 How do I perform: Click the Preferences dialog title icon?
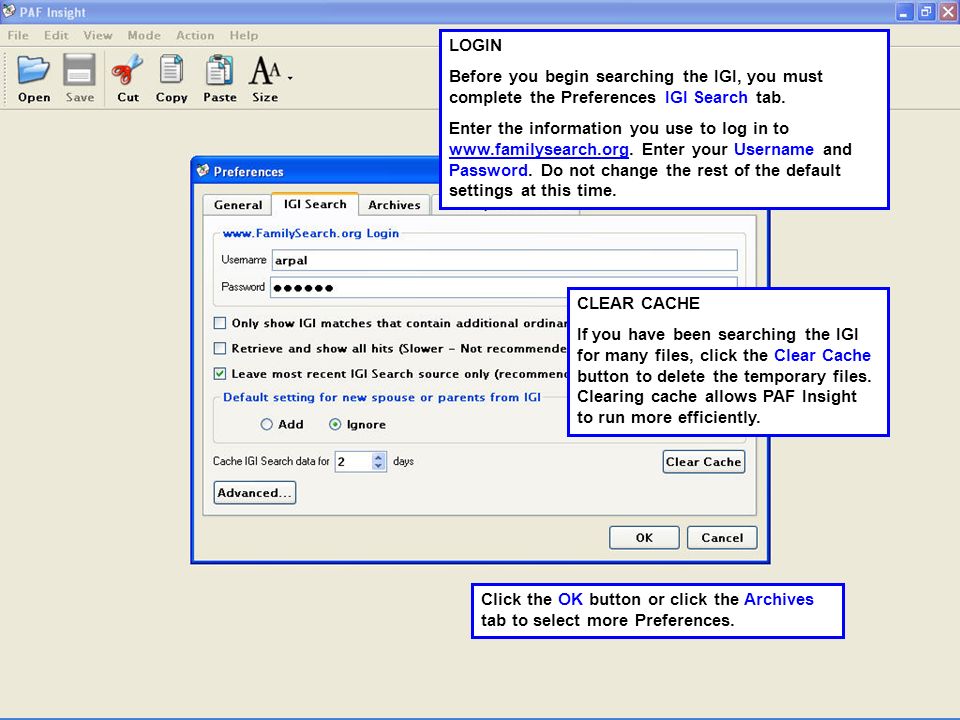(x=203, y=171)
